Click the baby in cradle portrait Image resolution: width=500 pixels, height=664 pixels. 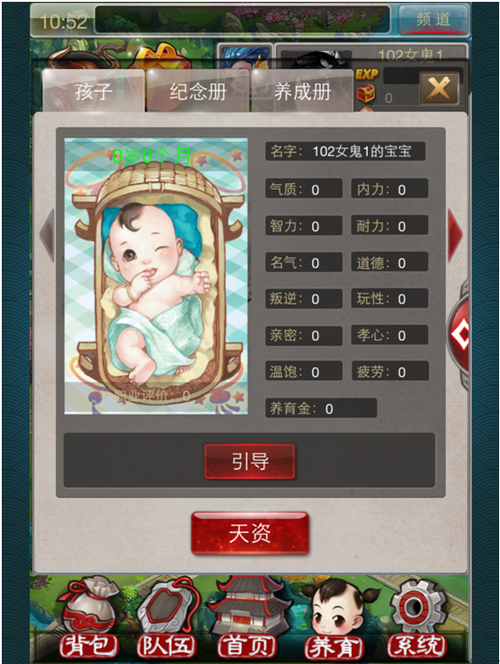tap(156, 276)
